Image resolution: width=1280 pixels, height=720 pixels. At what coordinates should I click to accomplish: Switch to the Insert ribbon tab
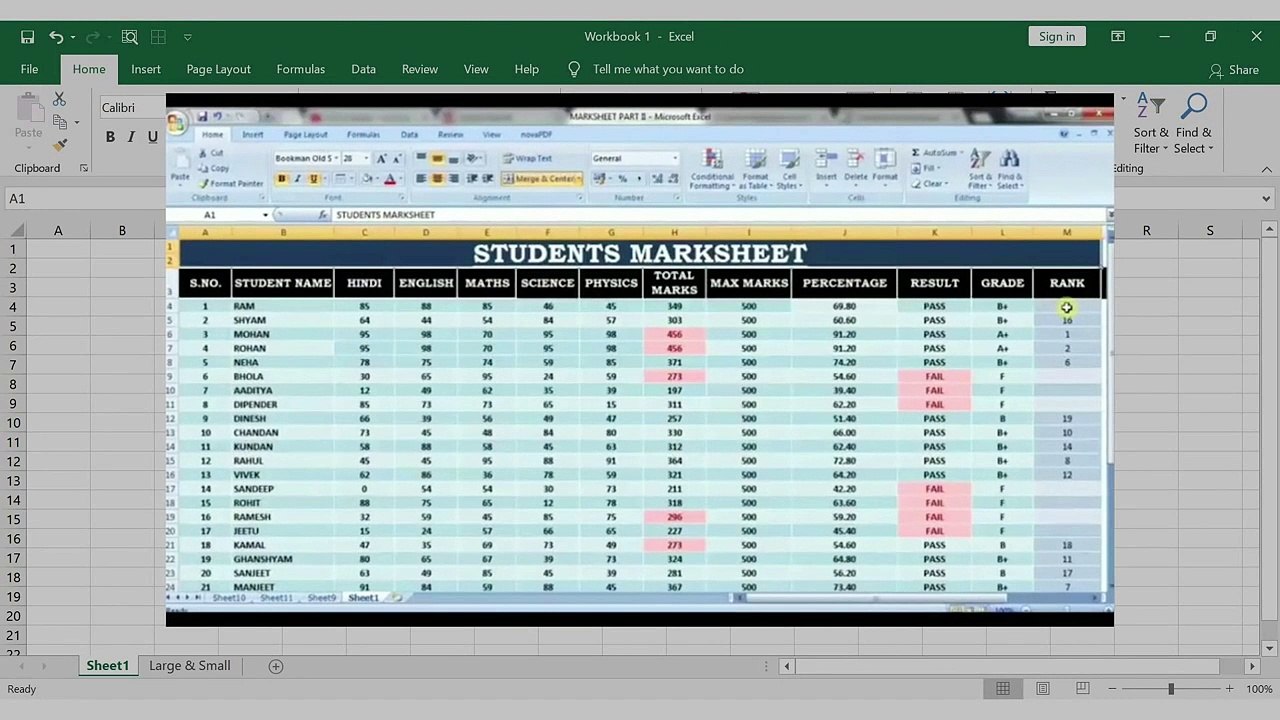146,69
